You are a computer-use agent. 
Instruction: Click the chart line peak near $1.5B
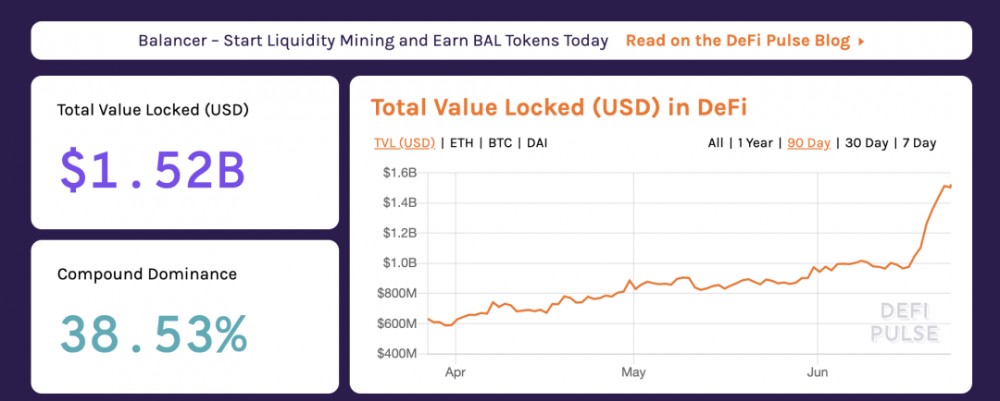(x=943, y=185)
